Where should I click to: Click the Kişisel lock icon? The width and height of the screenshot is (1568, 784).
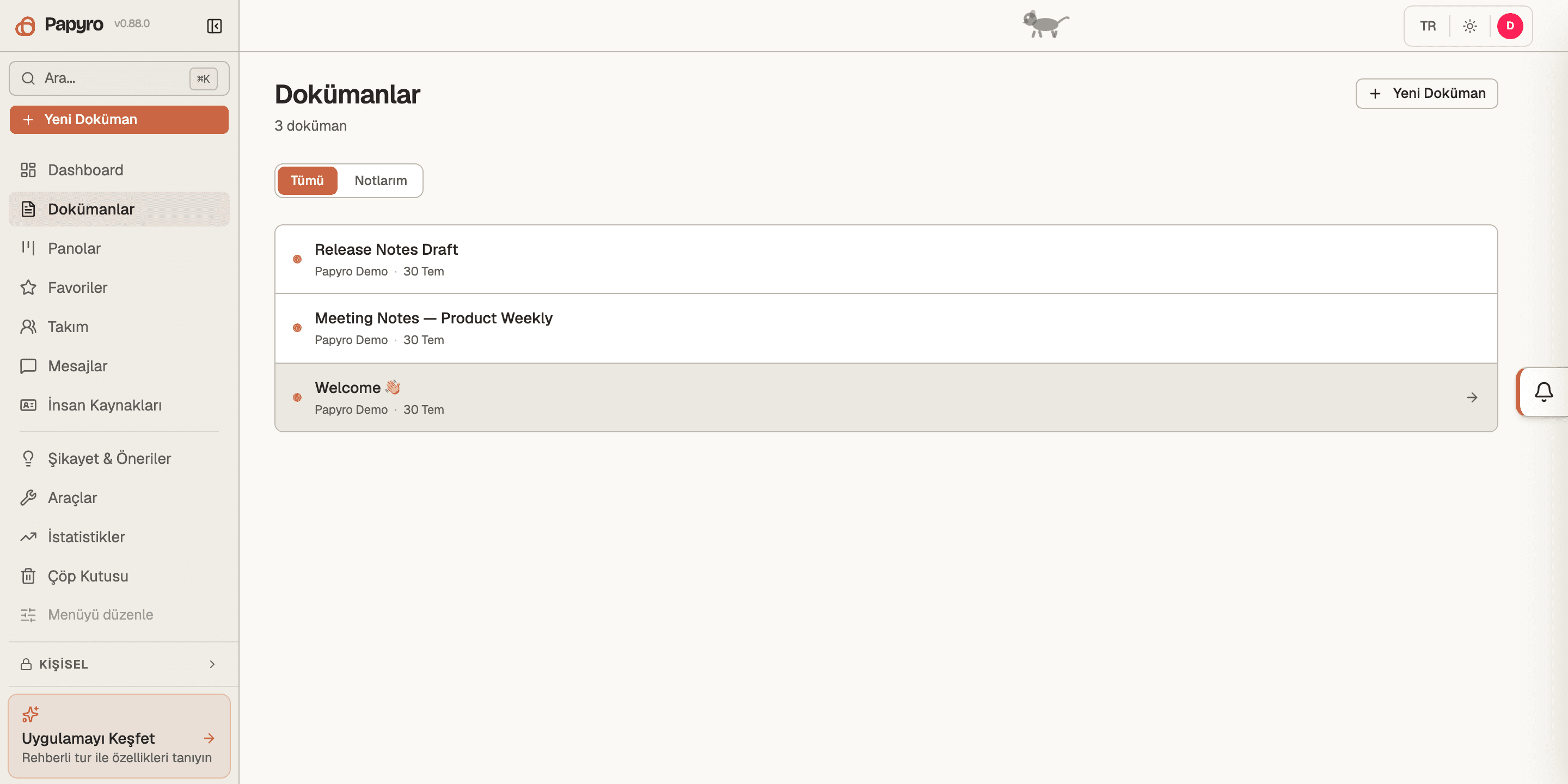pyautogui.click(x=26, y=664)
